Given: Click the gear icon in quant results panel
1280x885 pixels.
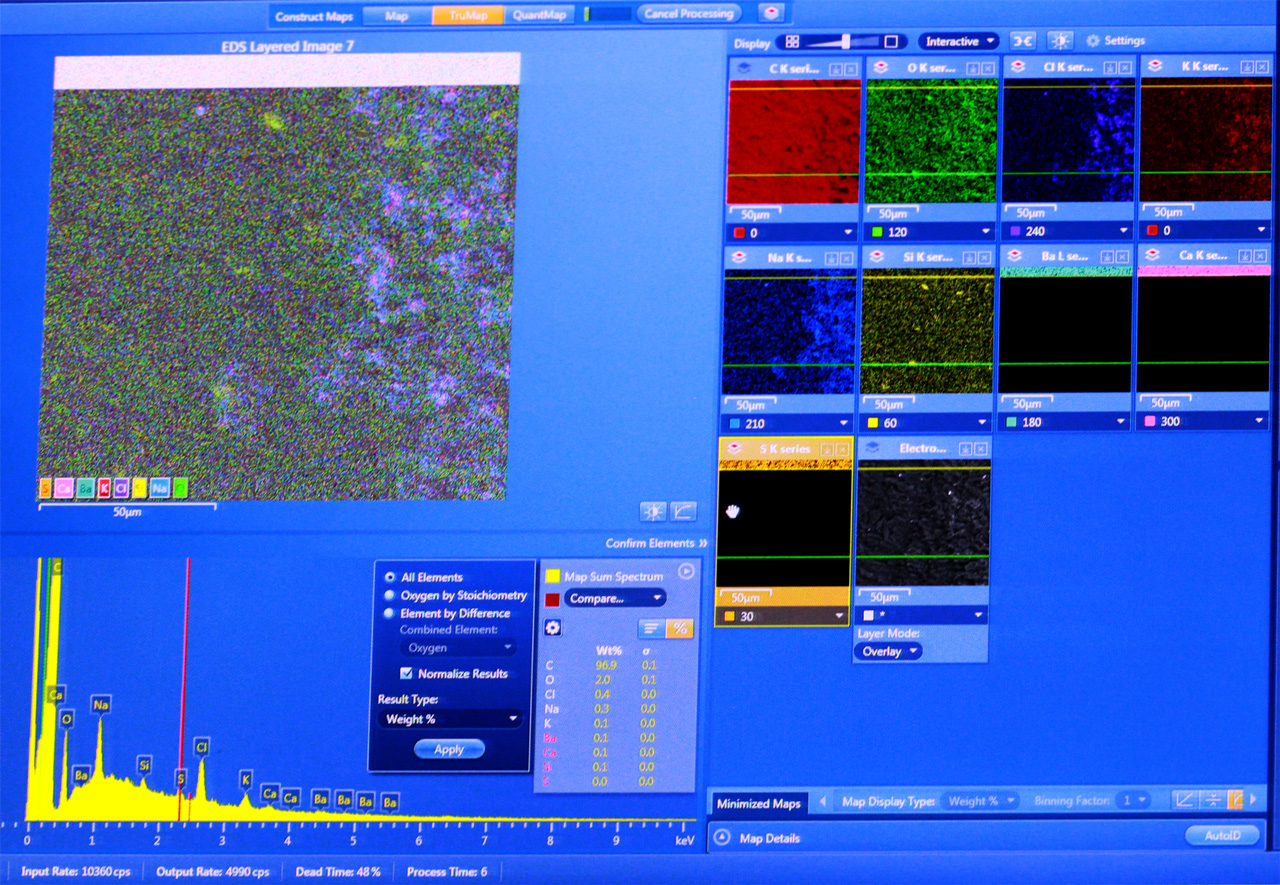Looking at the screenshot, I should pyautogui.click(x=553, y=628).
